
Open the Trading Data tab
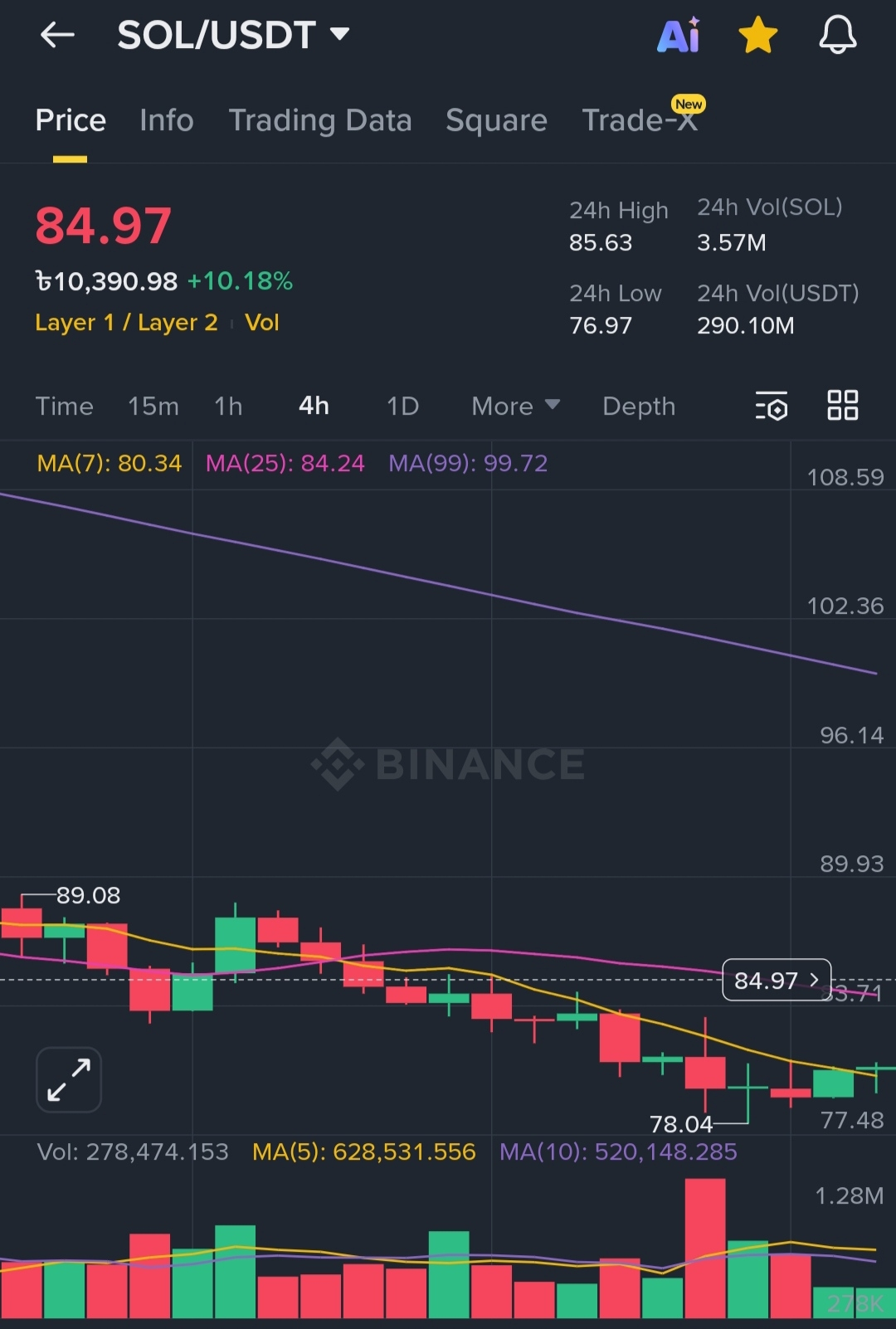tap(320, 120)
